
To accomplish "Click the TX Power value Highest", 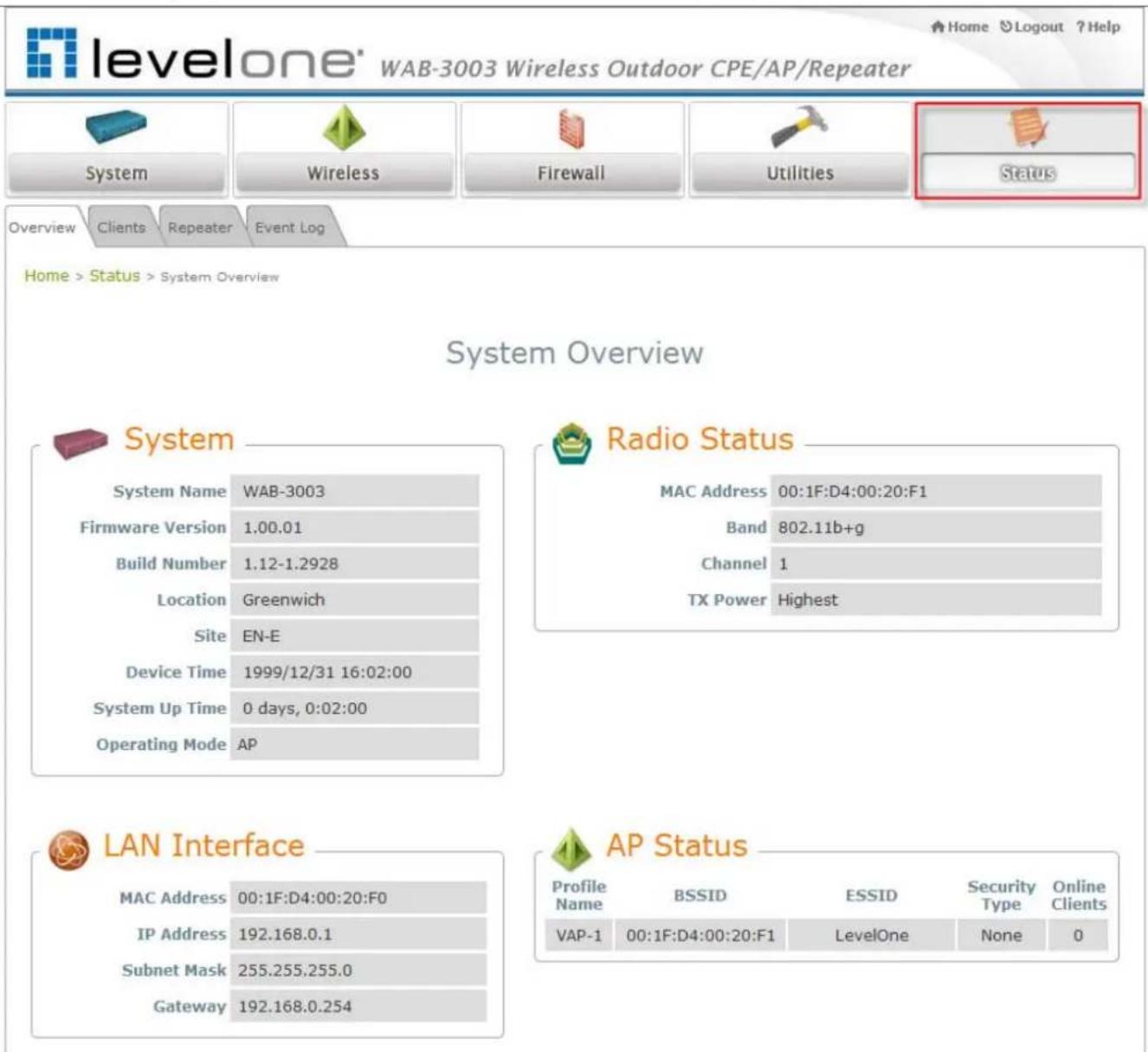I will coord(936,600).
